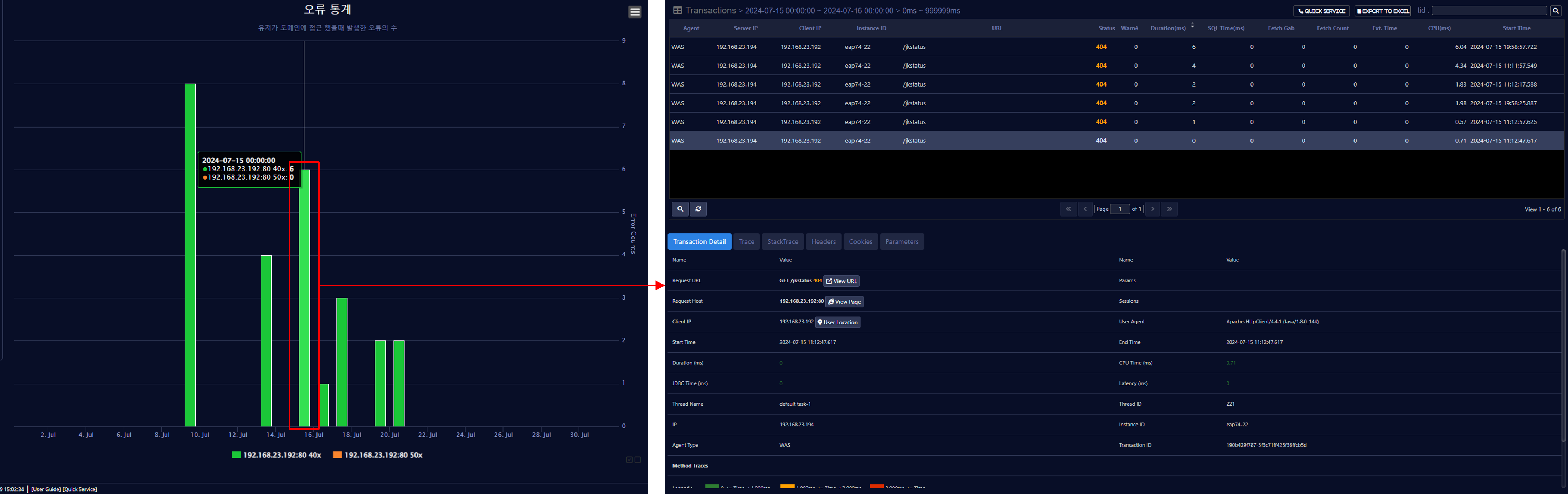Go to the first page of results
The height and width of the screenshot is (494, 1568).
coord(1068,209)
